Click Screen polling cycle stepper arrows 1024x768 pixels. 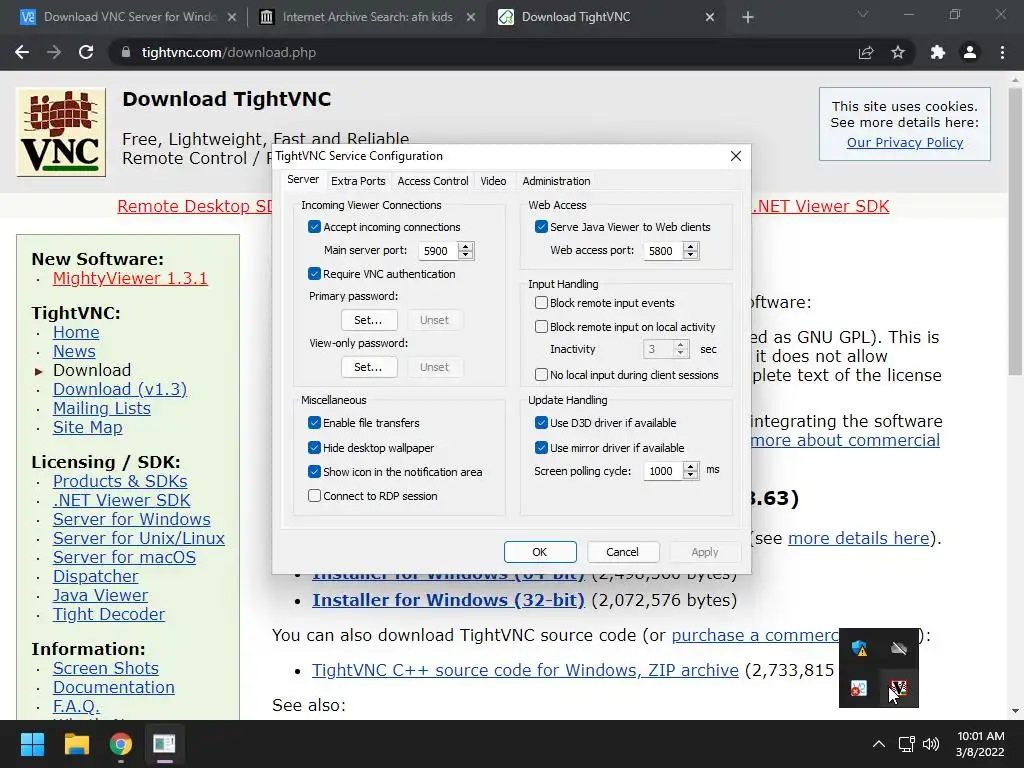point(691,471)
